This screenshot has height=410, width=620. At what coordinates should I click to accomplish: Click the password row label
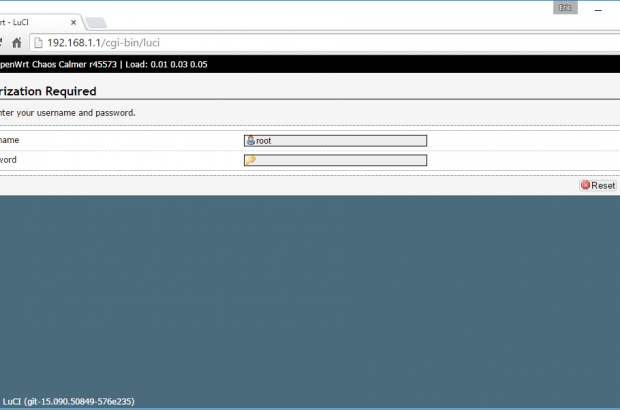pos(10,160)
